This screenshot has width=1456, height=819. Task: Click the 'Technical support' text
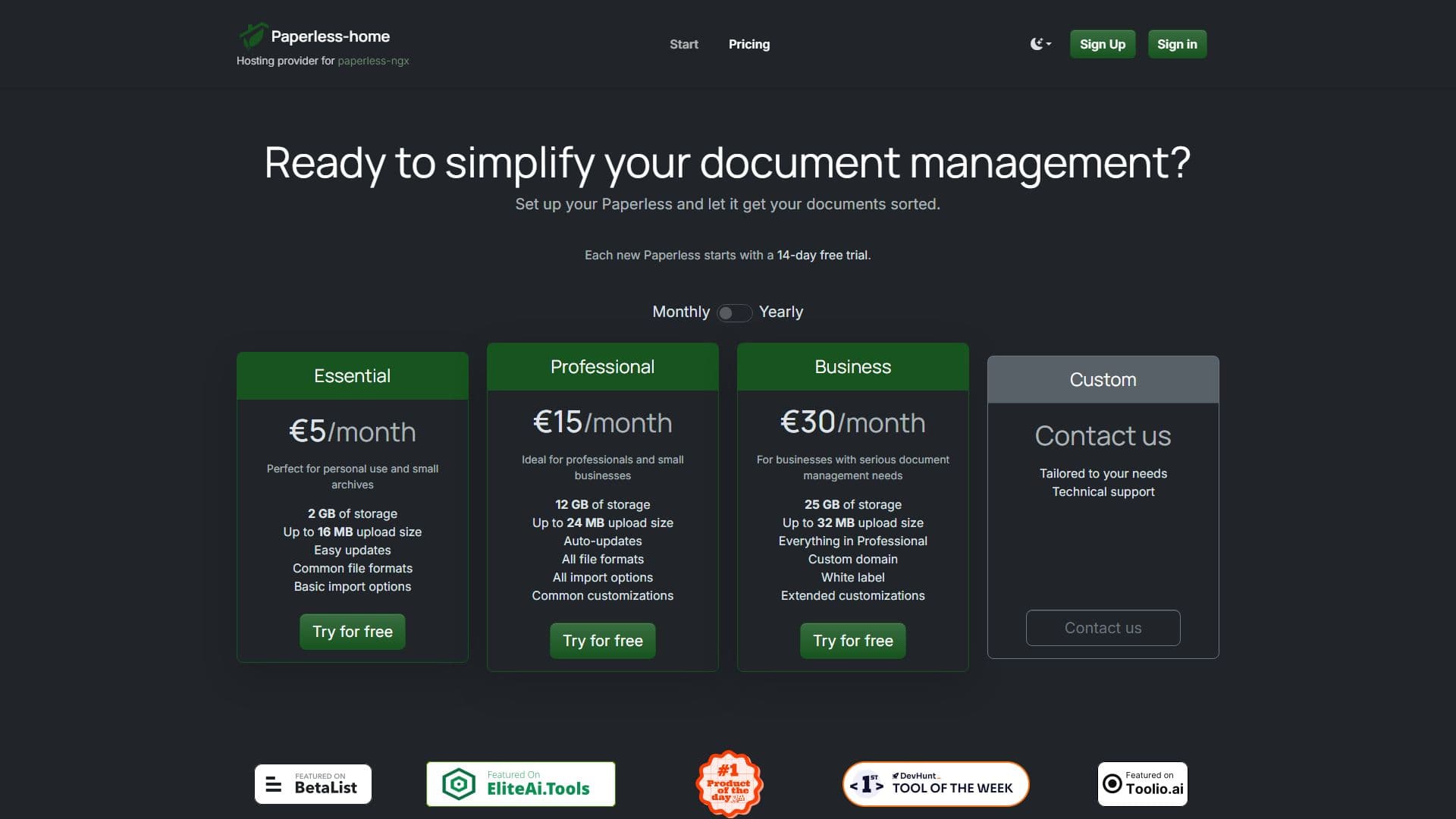pos(1103,491)
